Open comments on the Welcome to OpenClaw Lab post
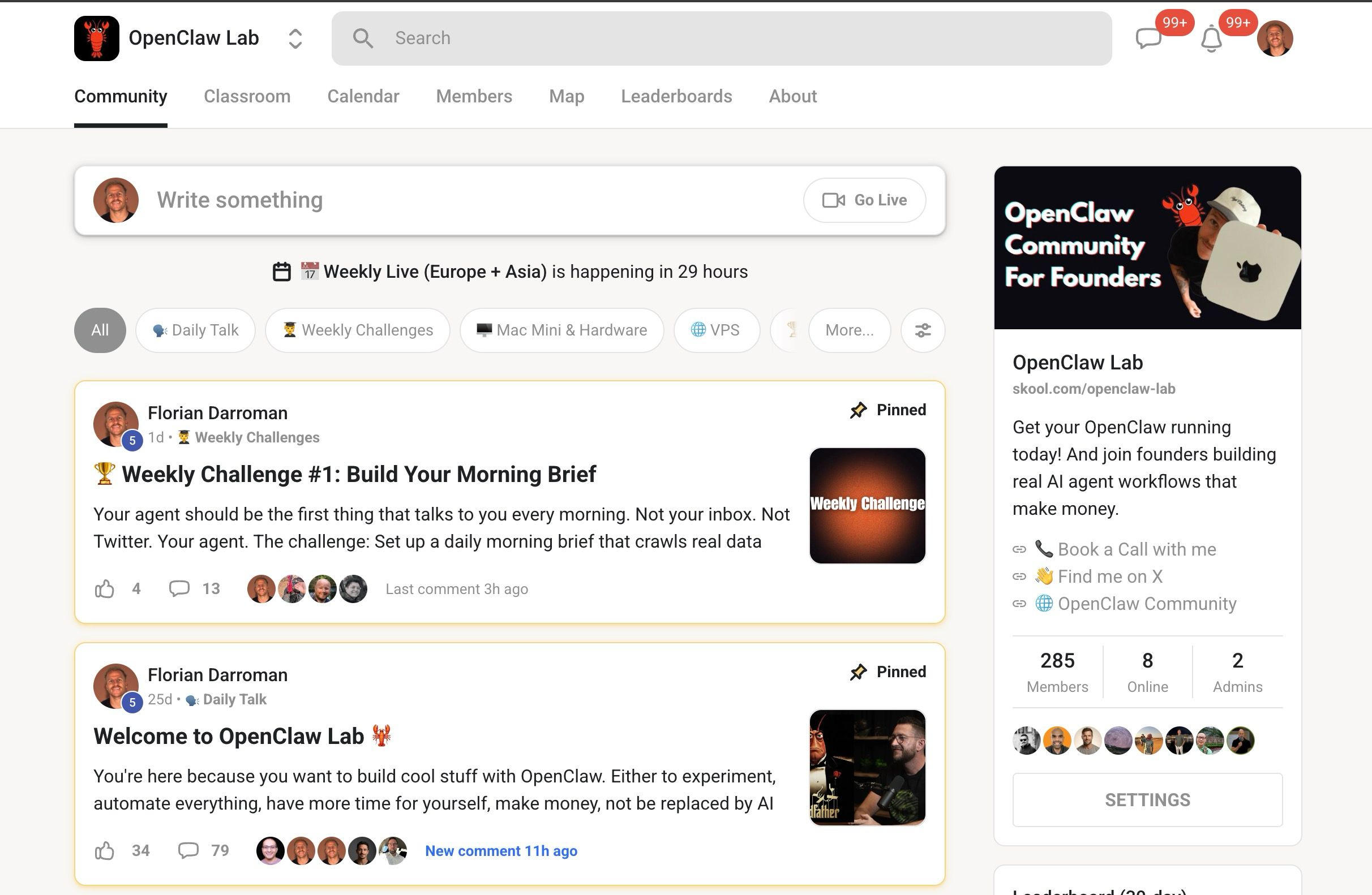 click(188, 850)
